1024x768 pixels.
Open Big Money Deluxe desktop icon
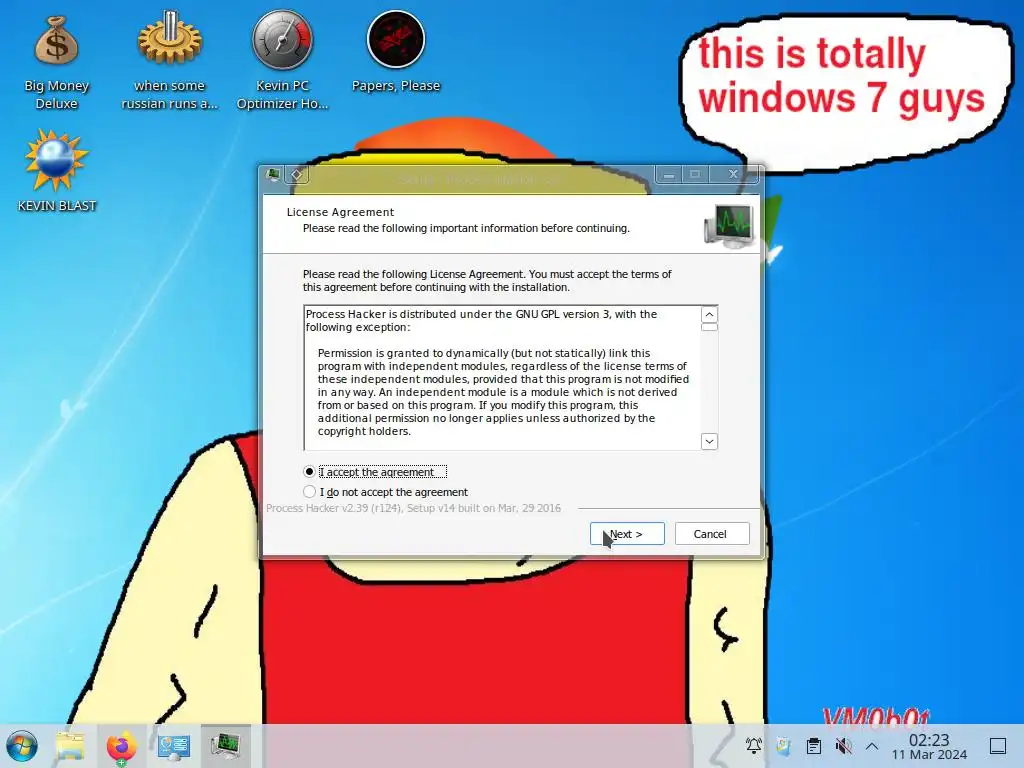(56, 63)
